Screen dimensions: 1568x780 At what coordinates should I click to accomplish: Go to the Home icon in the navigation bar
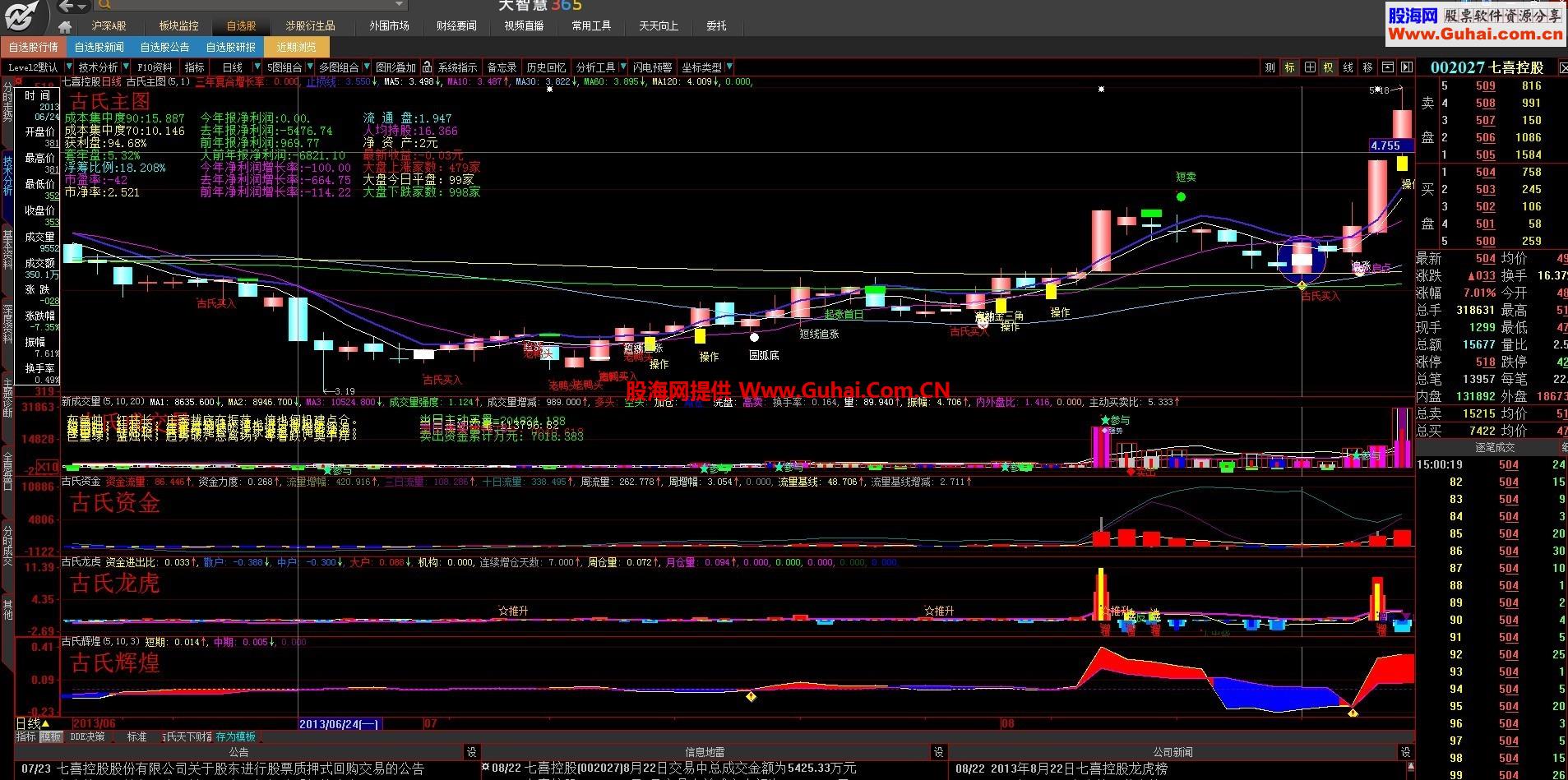(65, 26)
